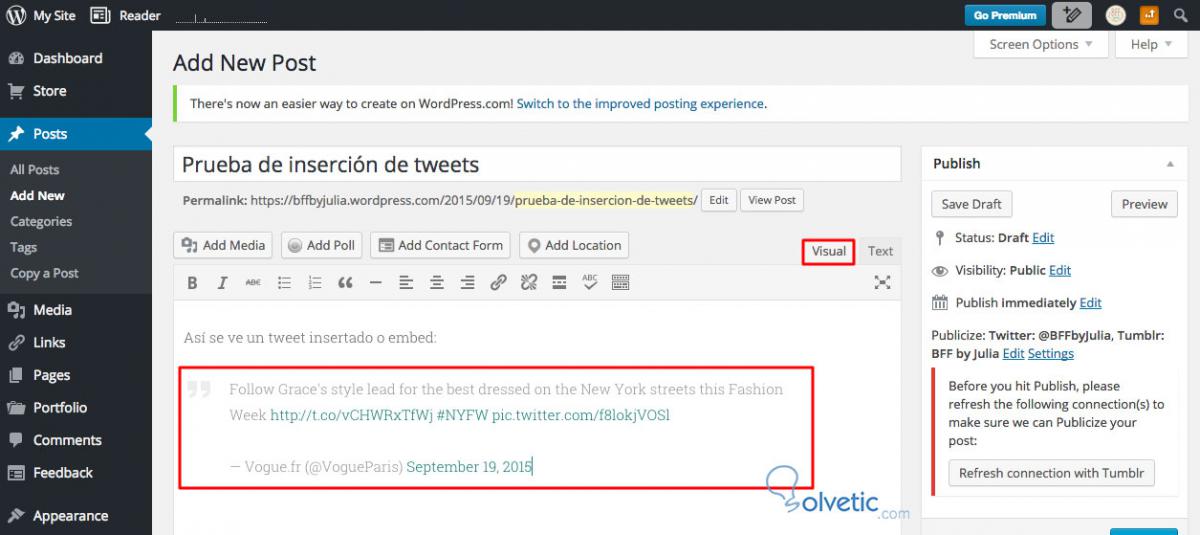1200x535 pixels.
Task: Click the Add Poll button
Action: tap(322, 245)
